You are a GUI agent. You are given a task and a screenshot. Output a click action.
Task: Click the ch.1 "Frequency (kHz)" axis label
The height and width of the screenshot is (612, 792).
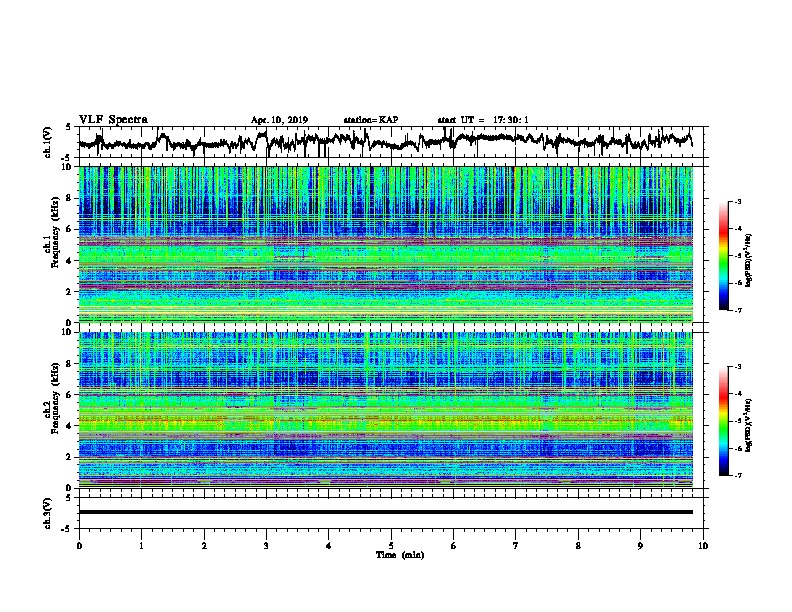pyautogui.click(x=56, y=232)
